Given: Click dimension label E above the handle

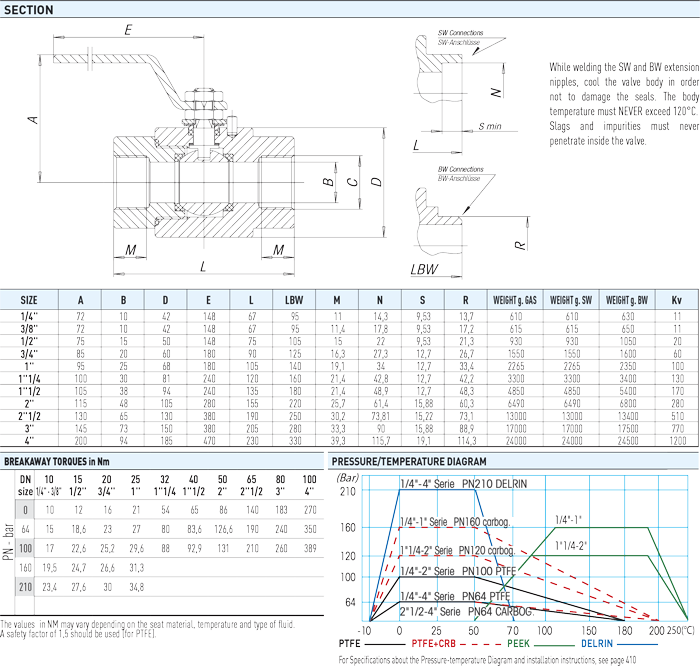Looking at the screenshot, I should click(128, 31).
